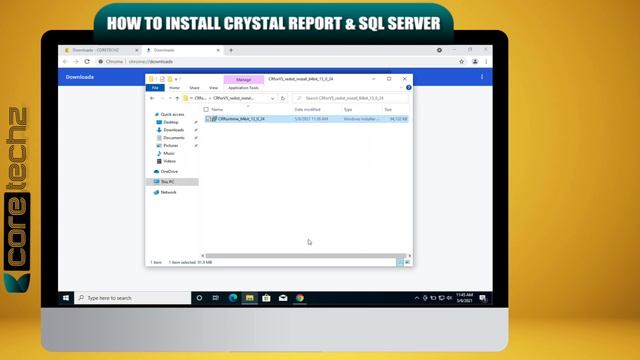Viewport: 640px width, 360px height.
Task: Click the Explorer back arrow
Action: [152, 98]
